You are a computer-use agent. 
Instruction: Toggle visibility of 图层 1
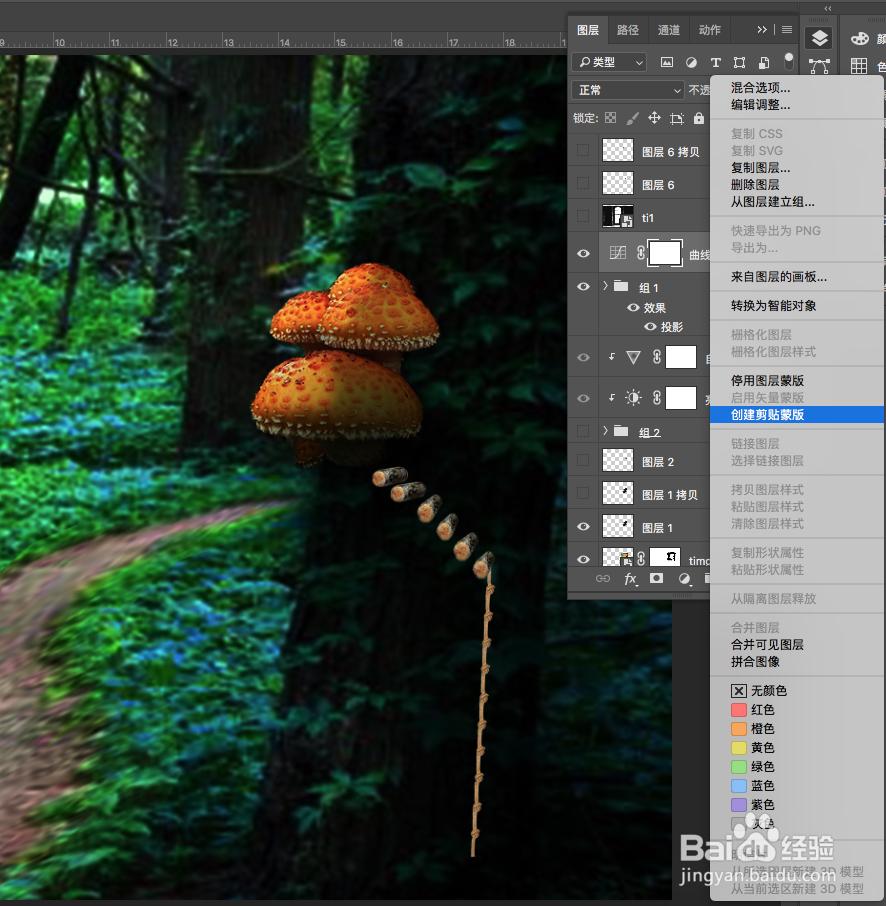[583, 526]
